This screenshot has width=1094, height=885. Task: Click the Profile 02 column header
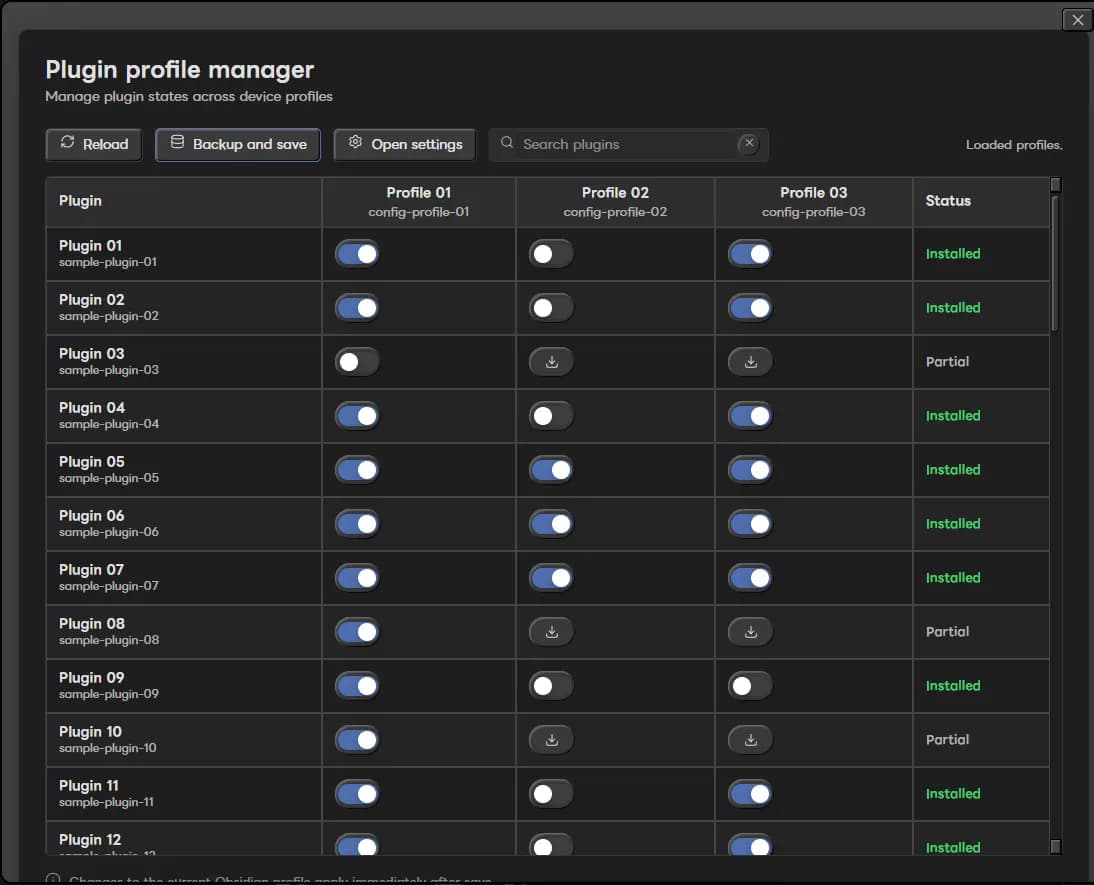point(615,202)
